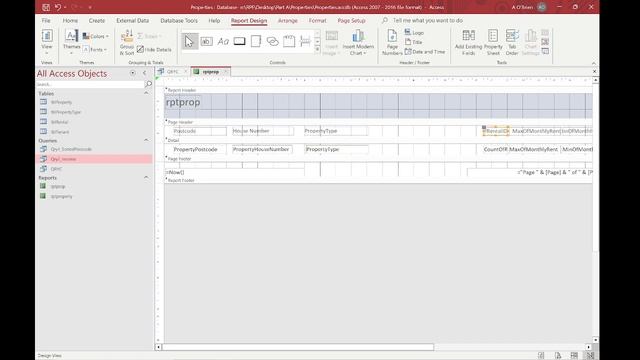
Task: Expand the Controls gallery more arrow
Action: coord(317,49)
